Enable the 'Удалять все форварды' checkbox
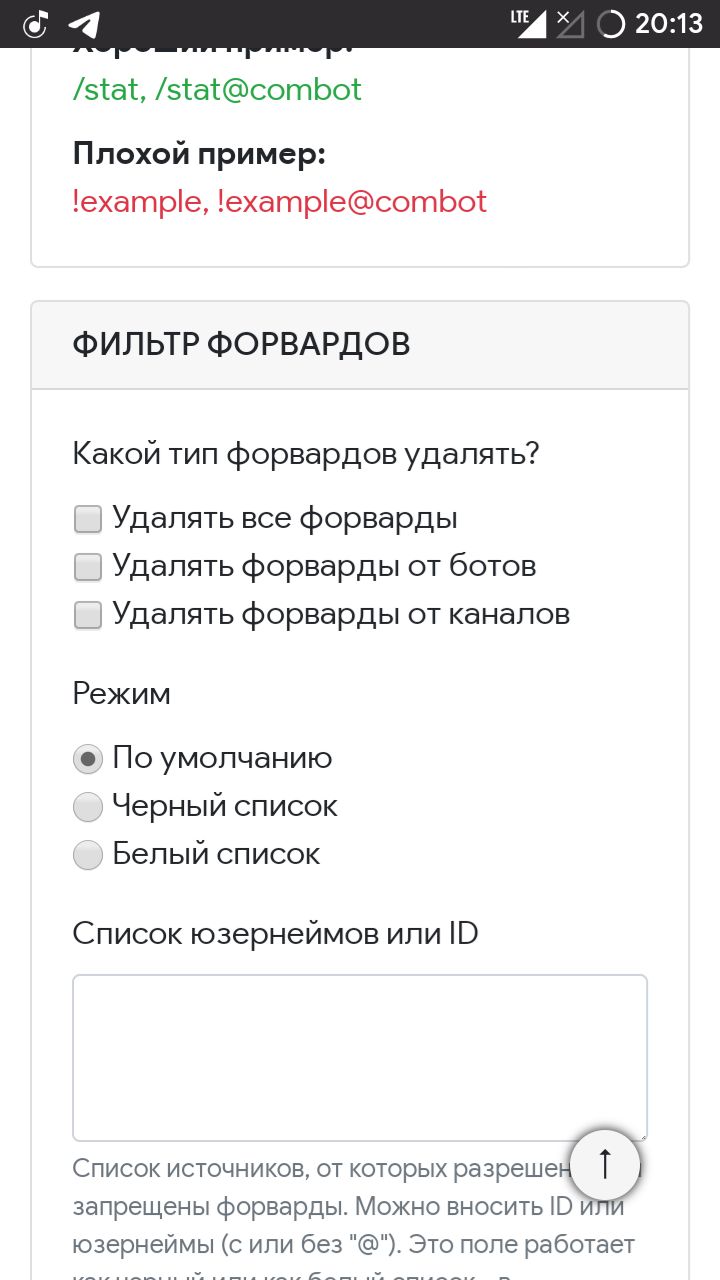The width and height of the screenshot is (720, 1280). tap(88, 519)
